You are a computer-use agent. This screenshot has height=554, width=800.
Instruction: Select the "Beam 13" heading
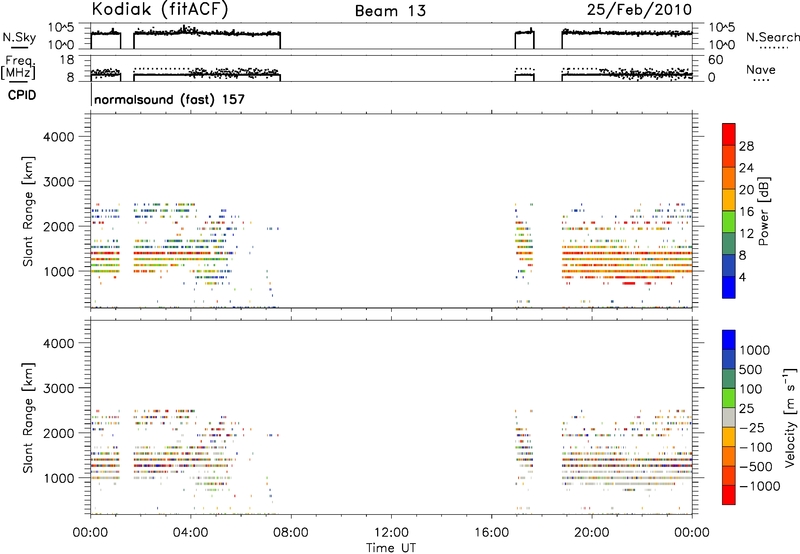coord(390,11)
